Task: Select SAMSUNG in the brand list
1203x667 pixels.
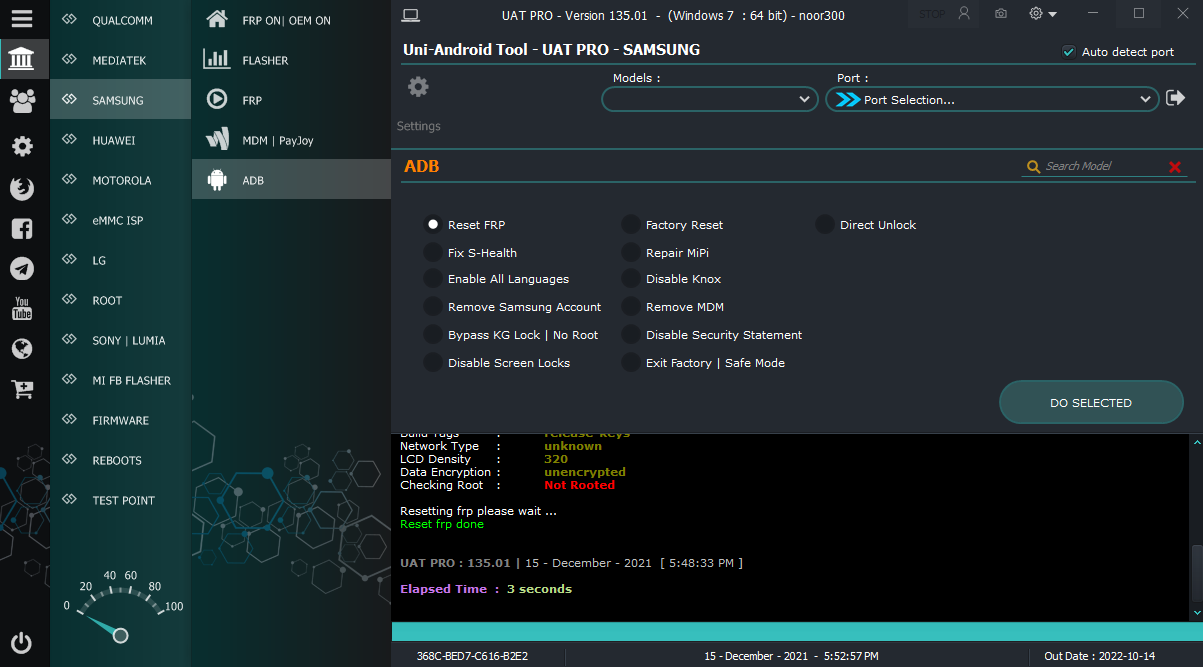Action: (120, 100)
